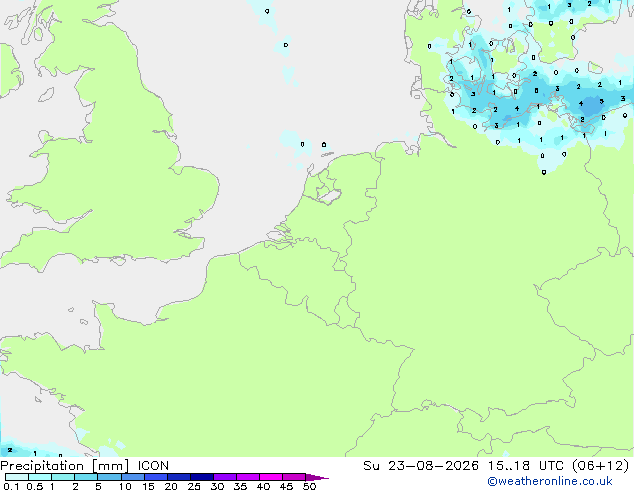This screenshot has height=490, width=634.
Task: Click the 10–15 mm legend color swatch
Action: [133, 477]
